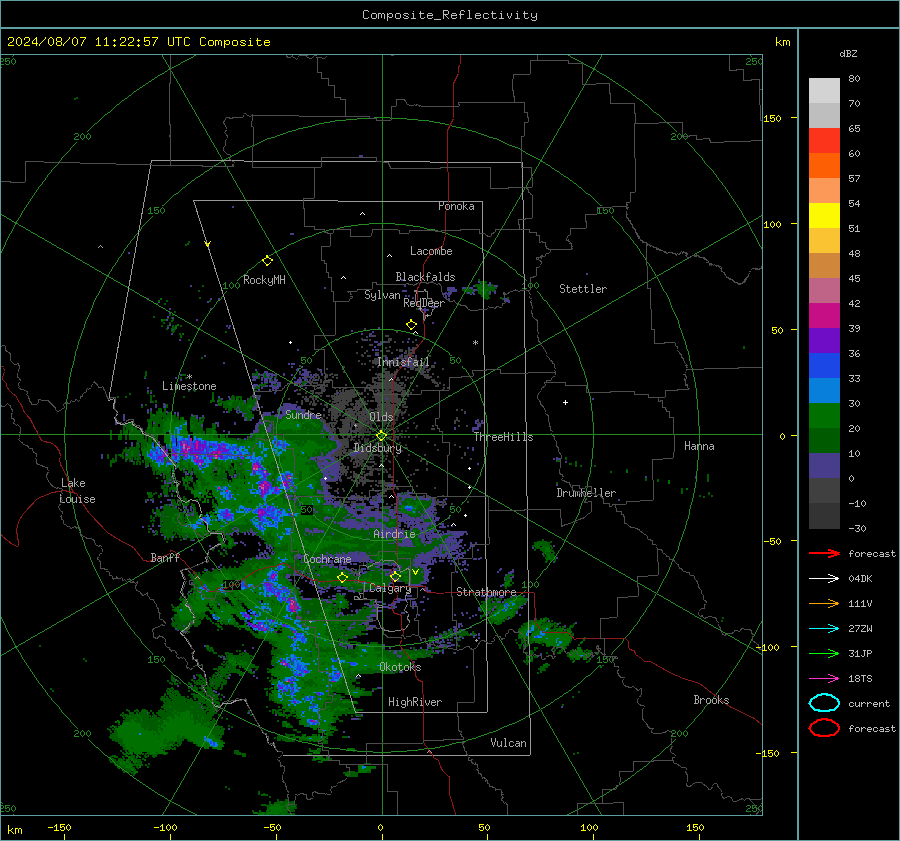900x841 pixels.
Task: Select the orange 57-60 dBZ swatch
Action: point(824,166)
